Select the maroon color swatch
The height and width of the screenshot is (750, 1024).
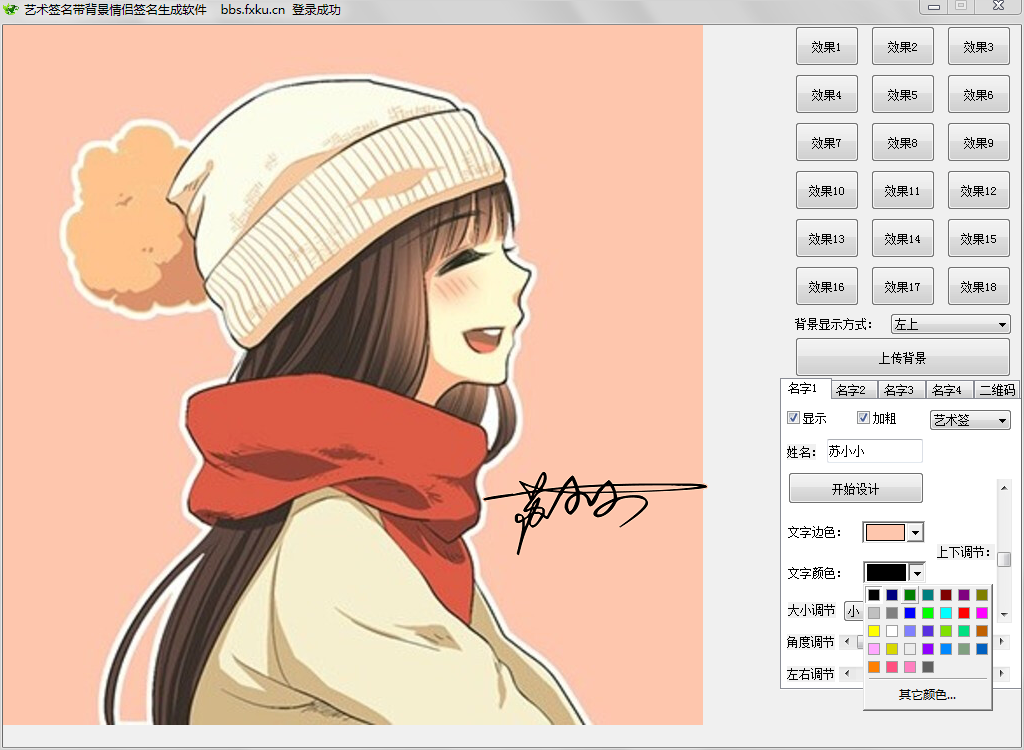(946, 595)
